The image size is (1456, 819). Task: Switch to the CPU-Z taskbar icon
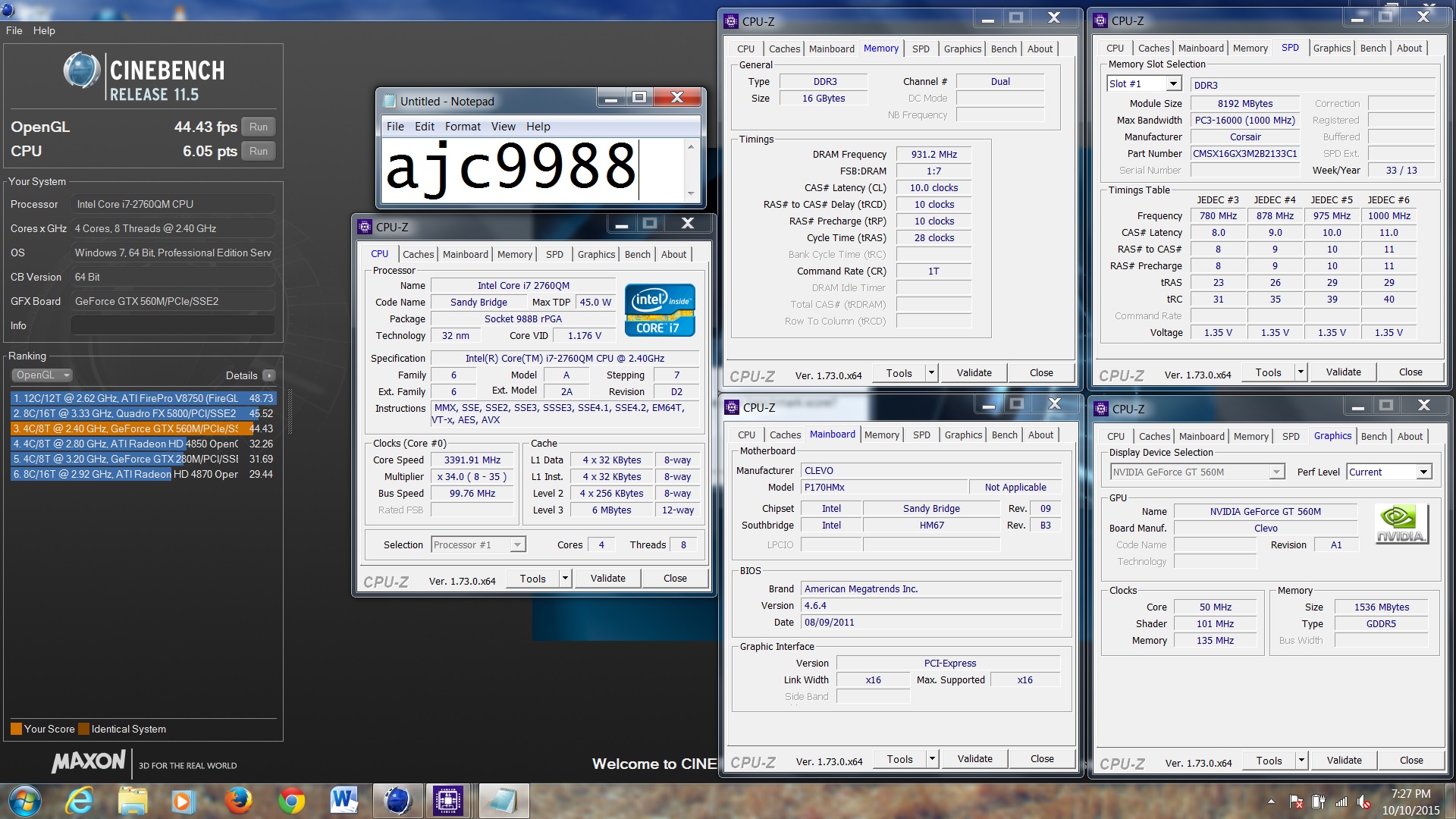tap(448, 801)
